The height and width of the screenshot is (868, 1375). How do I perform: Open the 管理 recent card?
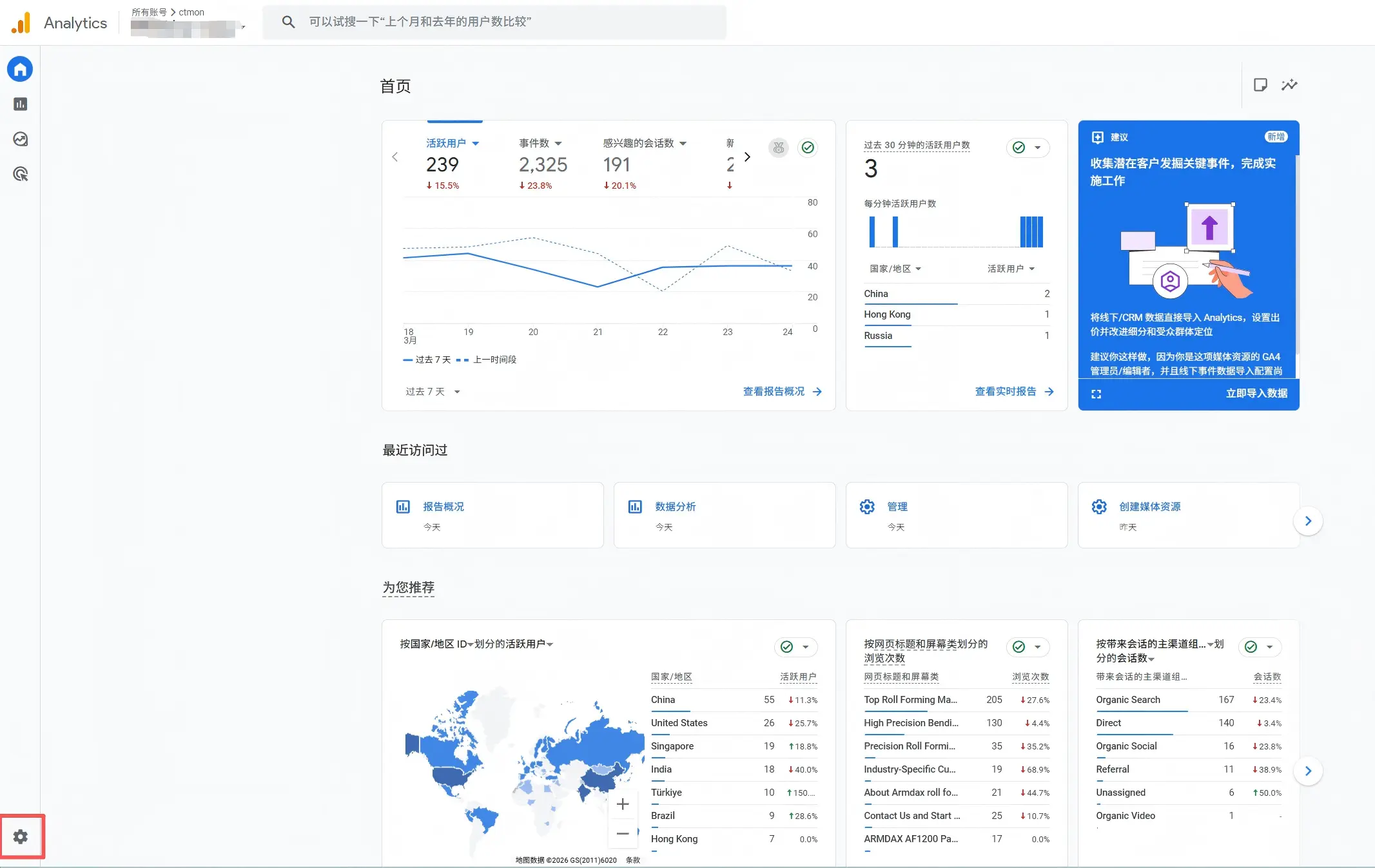pos(957,516)
